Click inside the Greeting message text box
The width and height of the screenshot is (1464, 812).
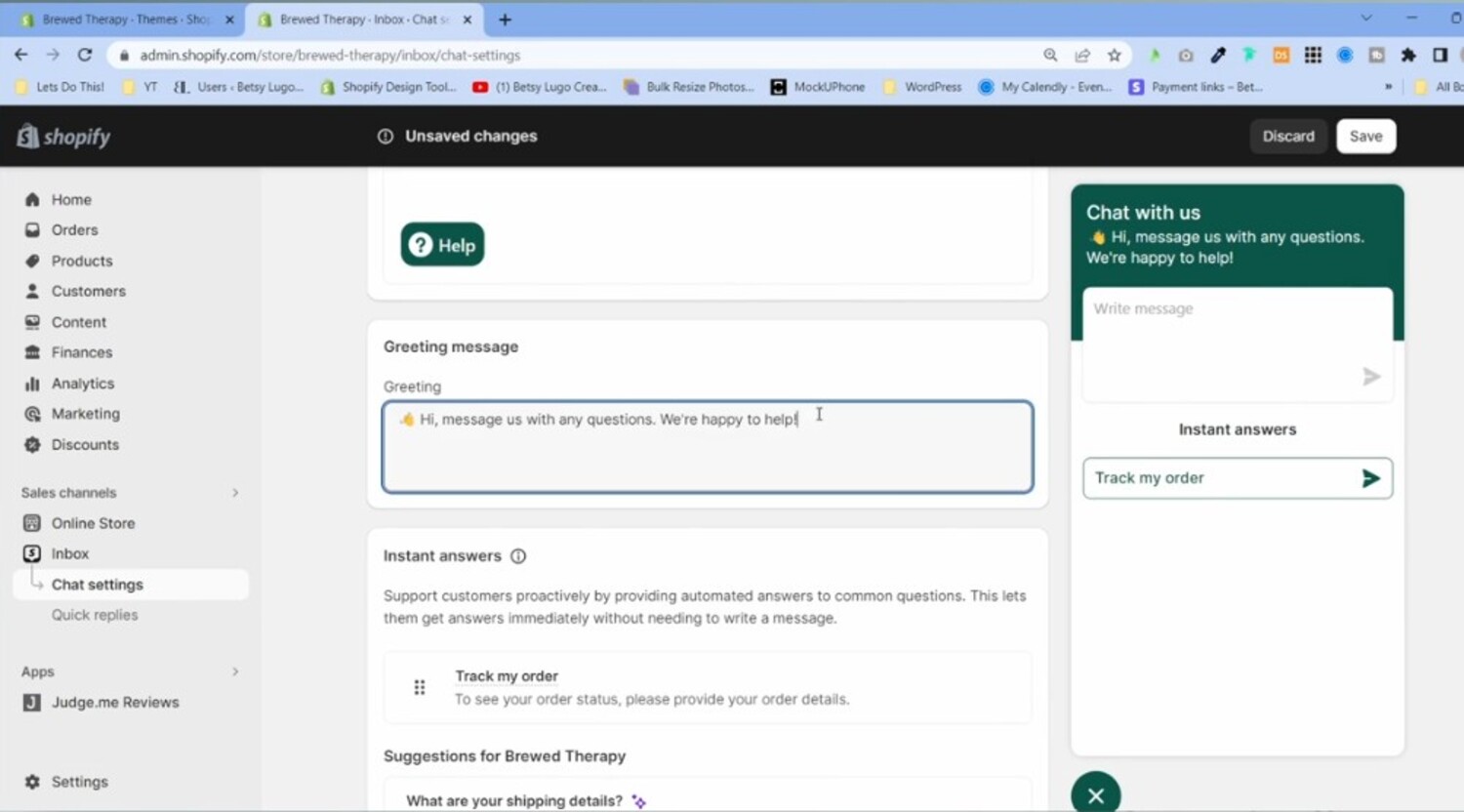(x=708, y=447)
